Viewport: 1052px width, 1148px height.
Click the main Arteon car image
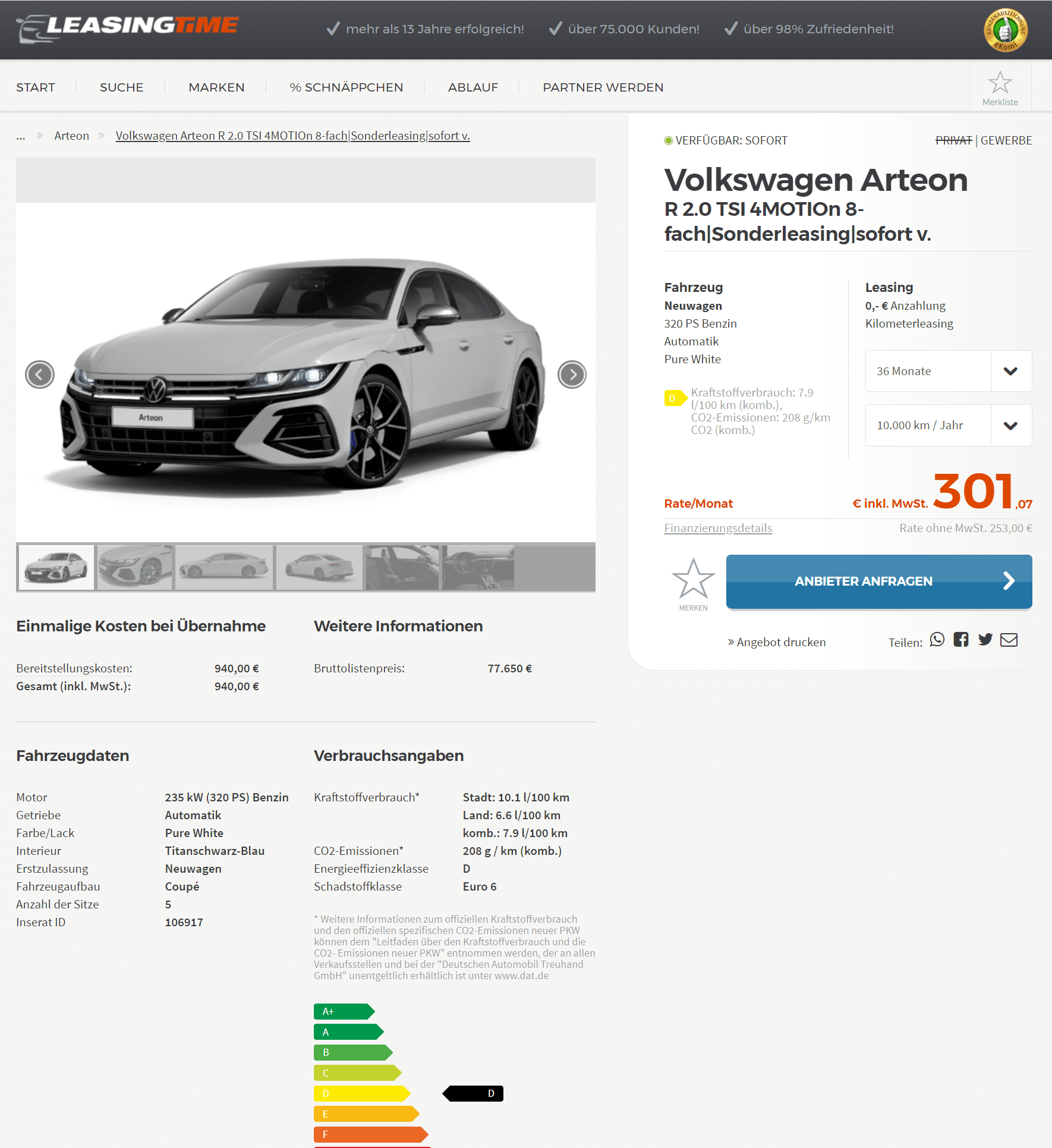tap(305, 372)
